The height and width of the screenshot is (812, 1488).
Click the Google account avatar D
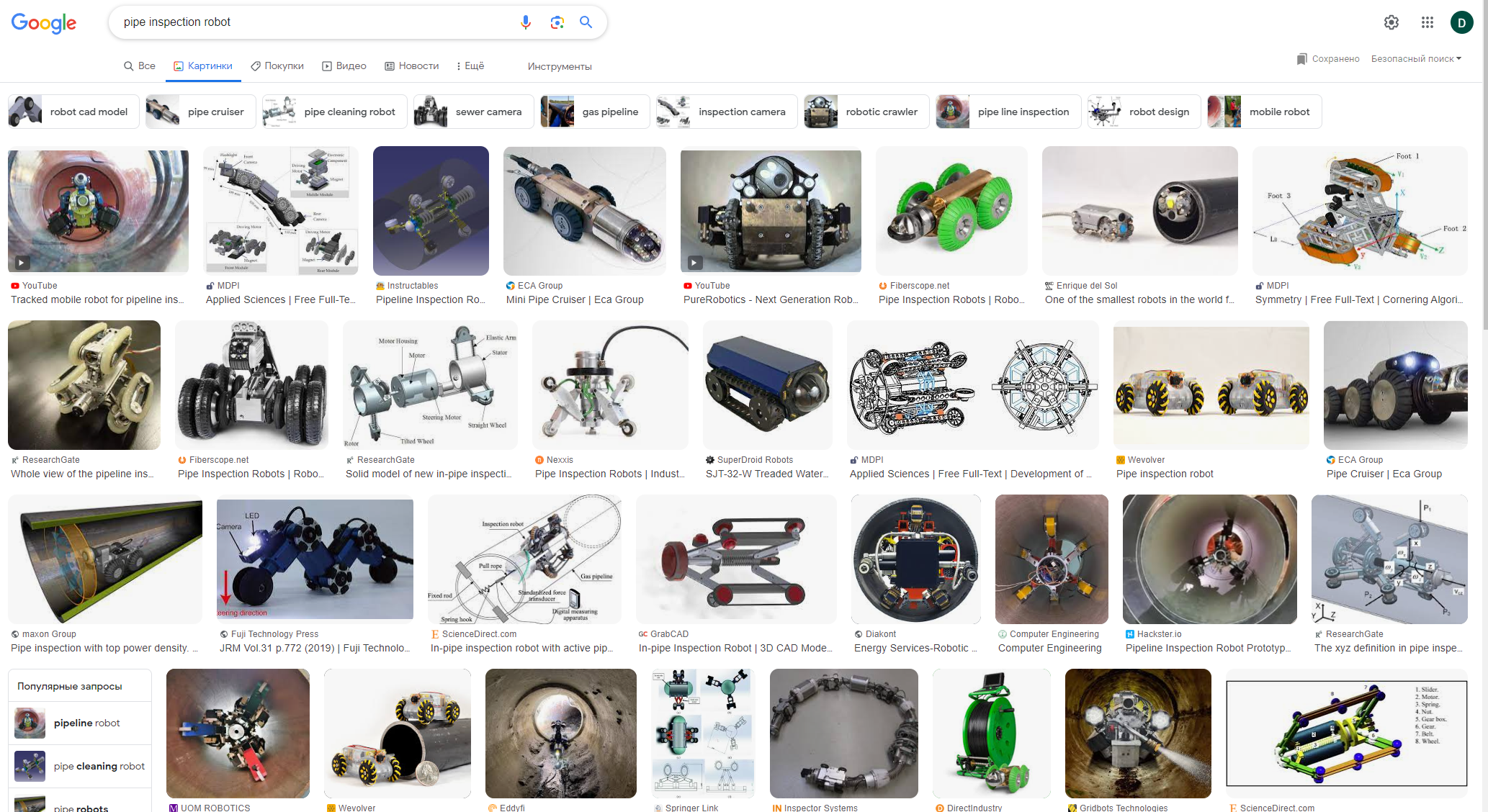pyautogui.click(x=1461, y=23)
